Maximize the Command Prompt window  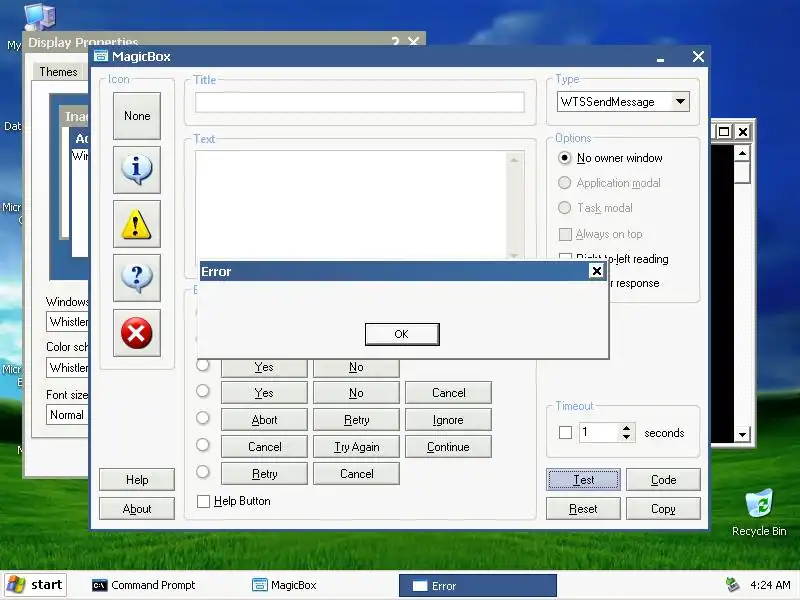(x=724, y=132)
